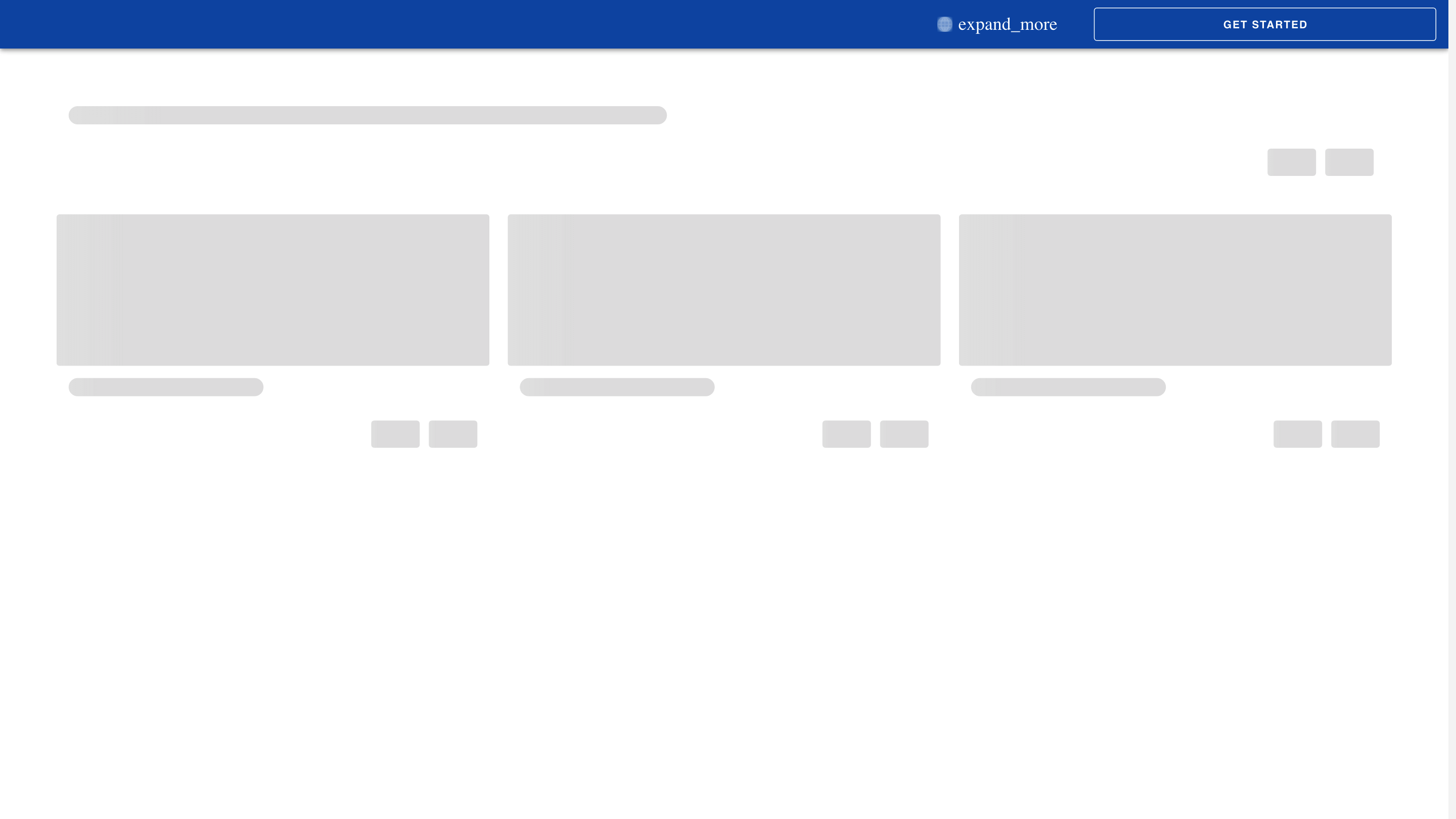The width and height of the screenshot is (1456, 819).
Task: Click the second small button under right card
Action: pos(1355,434)
